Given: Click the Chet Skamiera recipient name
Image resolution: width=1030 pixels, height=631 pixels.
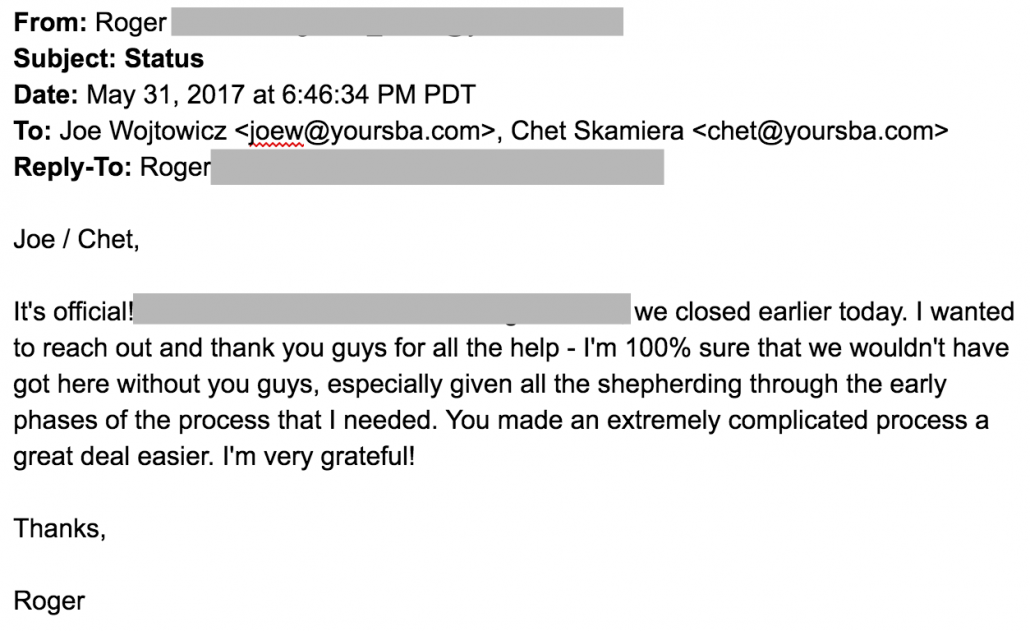Looking at the screenshot, I should 596,130.
